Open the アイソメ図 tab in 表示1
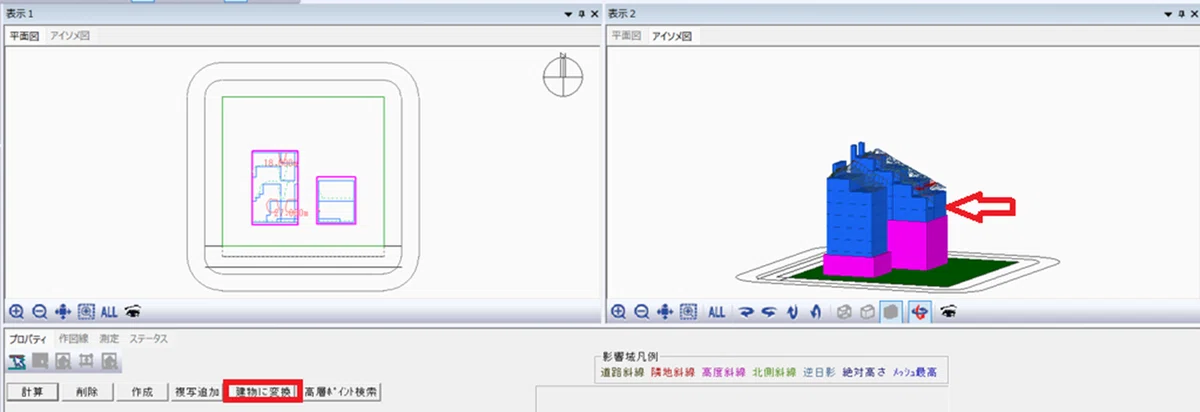 (72, 36)
